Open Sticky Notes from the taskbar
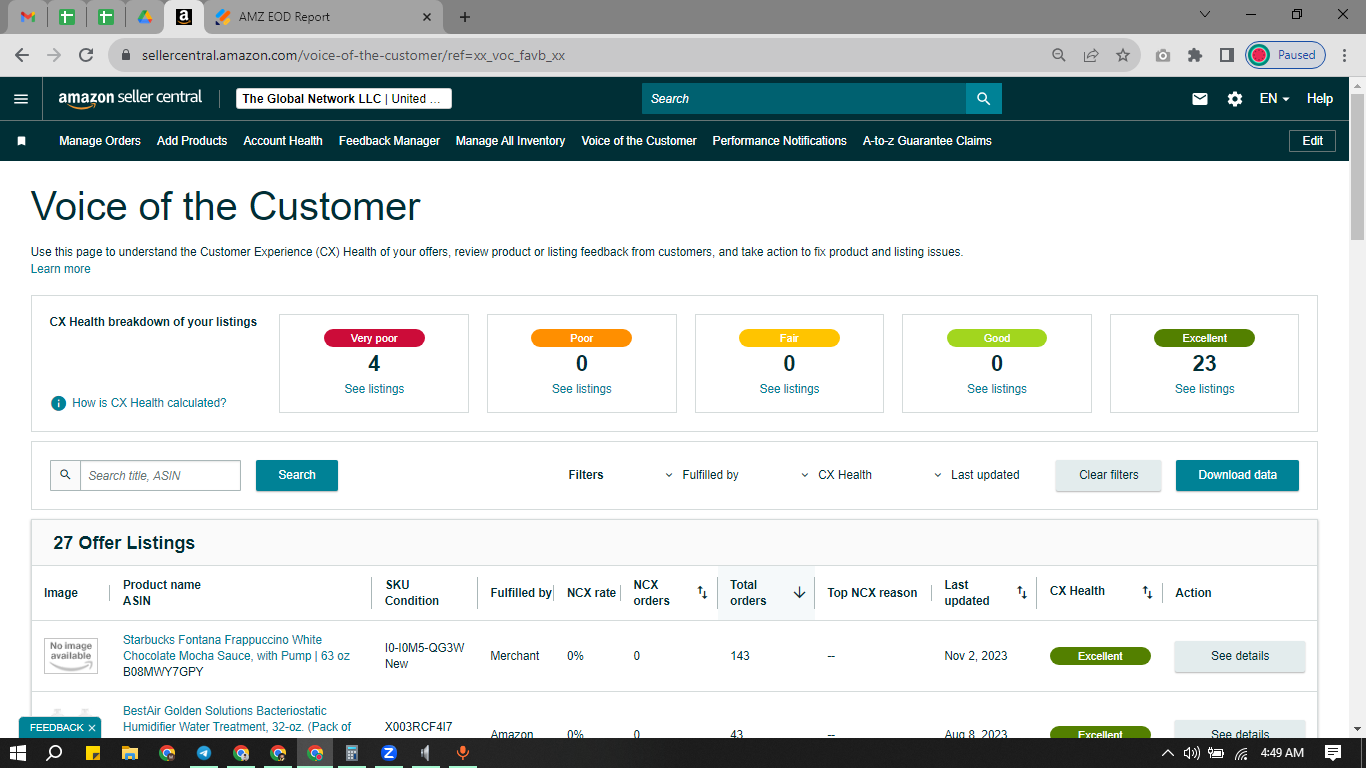The height and width of the screenshot is (768, 1366). click(x=93, y=753)
